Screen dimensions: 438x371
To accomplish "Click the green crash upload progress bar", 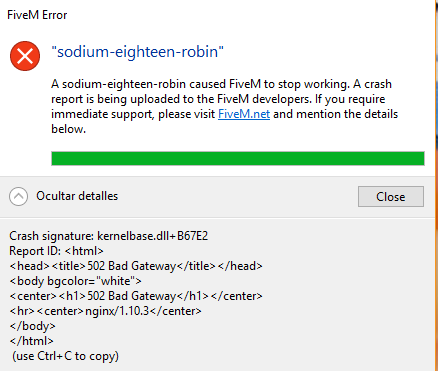I will 238,158.
